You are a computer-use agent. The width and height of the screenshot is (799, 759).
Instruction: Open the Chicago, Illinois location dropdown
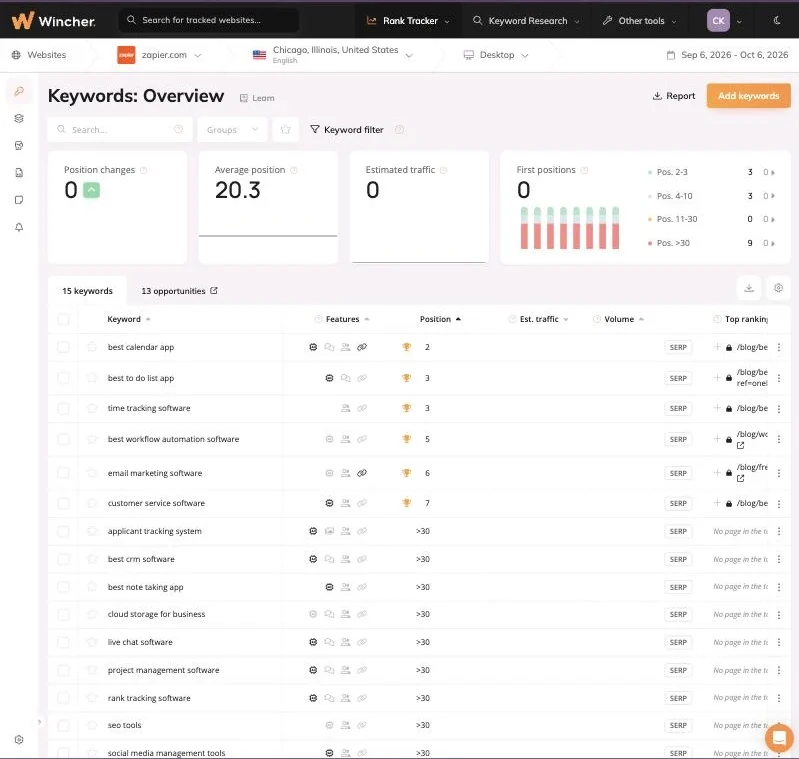(333, 55)
